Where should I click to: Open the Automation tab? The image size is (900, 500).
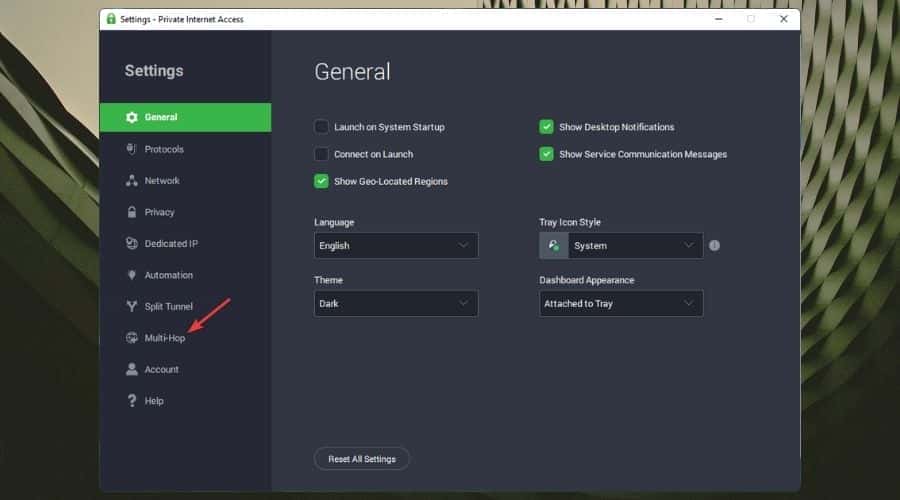click(x=185, y=275)
